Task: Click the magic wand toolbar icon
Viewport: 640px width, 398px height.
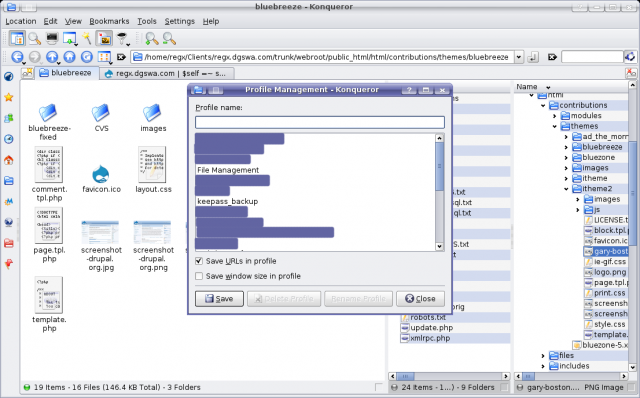Action: click(x=87, y=38)
